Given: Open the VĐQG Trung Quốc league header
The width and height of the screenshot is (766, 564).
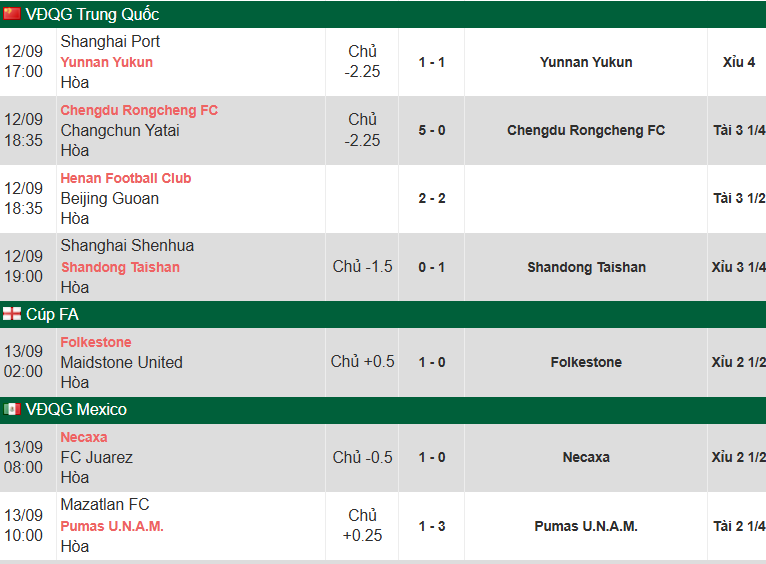Looking at the screenshot, I should click(x=92, y=14).
